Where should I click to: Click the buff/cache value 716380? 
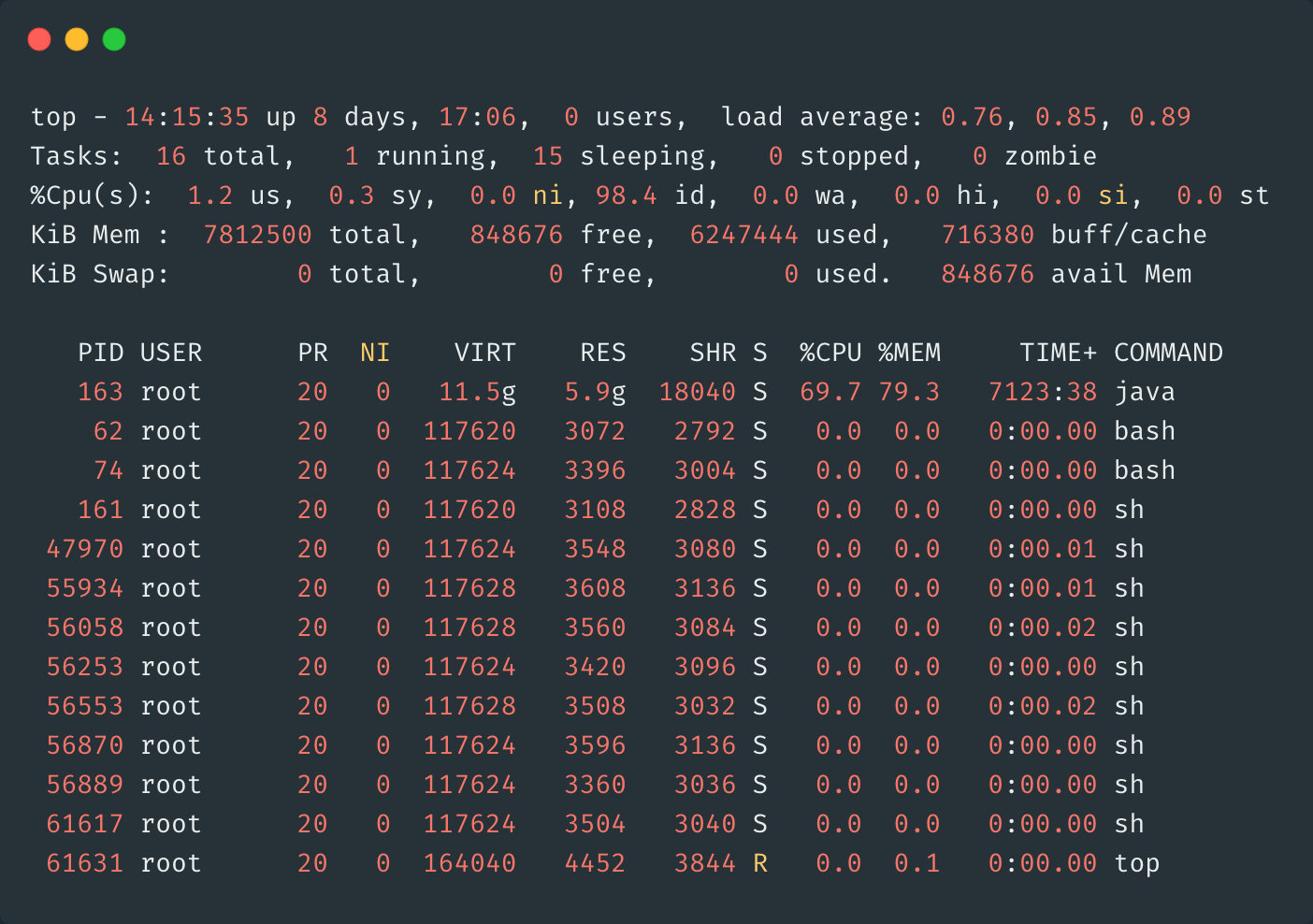[988, 235]
